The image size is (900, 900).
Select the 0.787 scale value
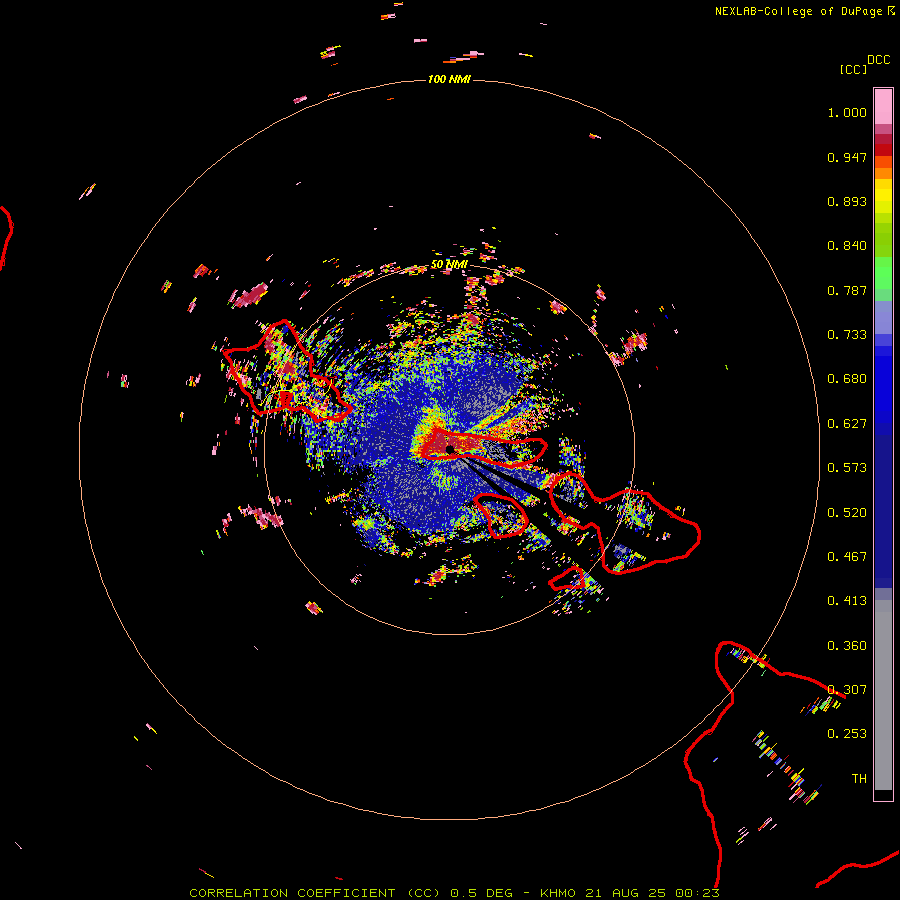pyautogui.click(x=847, y=290)
